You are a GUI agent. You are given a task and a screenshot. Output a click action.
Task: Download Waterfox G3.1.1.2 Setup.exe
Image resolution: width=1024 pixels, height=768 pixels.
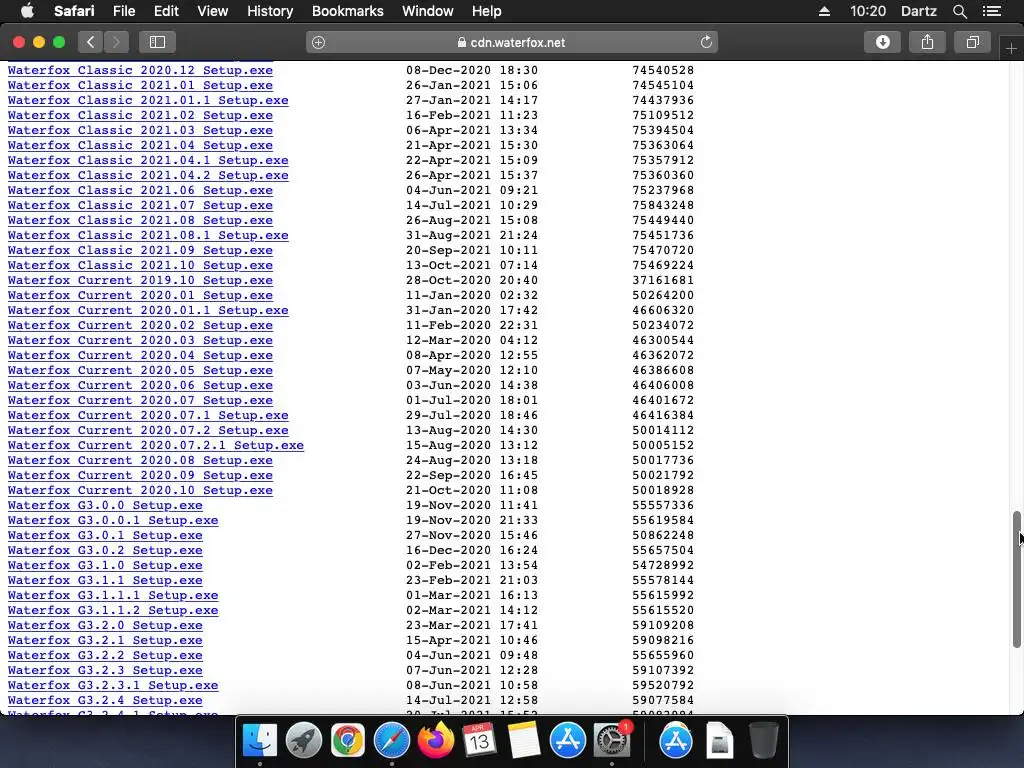(113, 611)
